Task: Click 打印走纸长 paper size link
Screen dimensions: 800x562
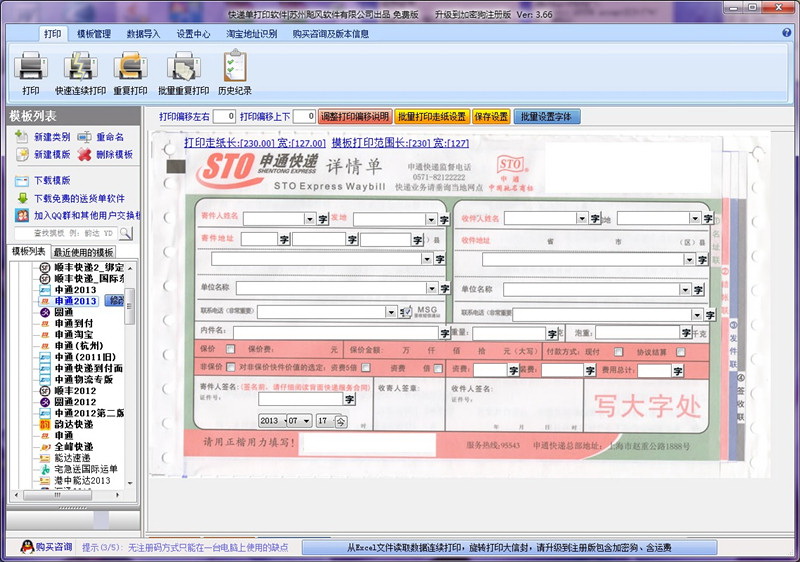Action: (255, 143)
